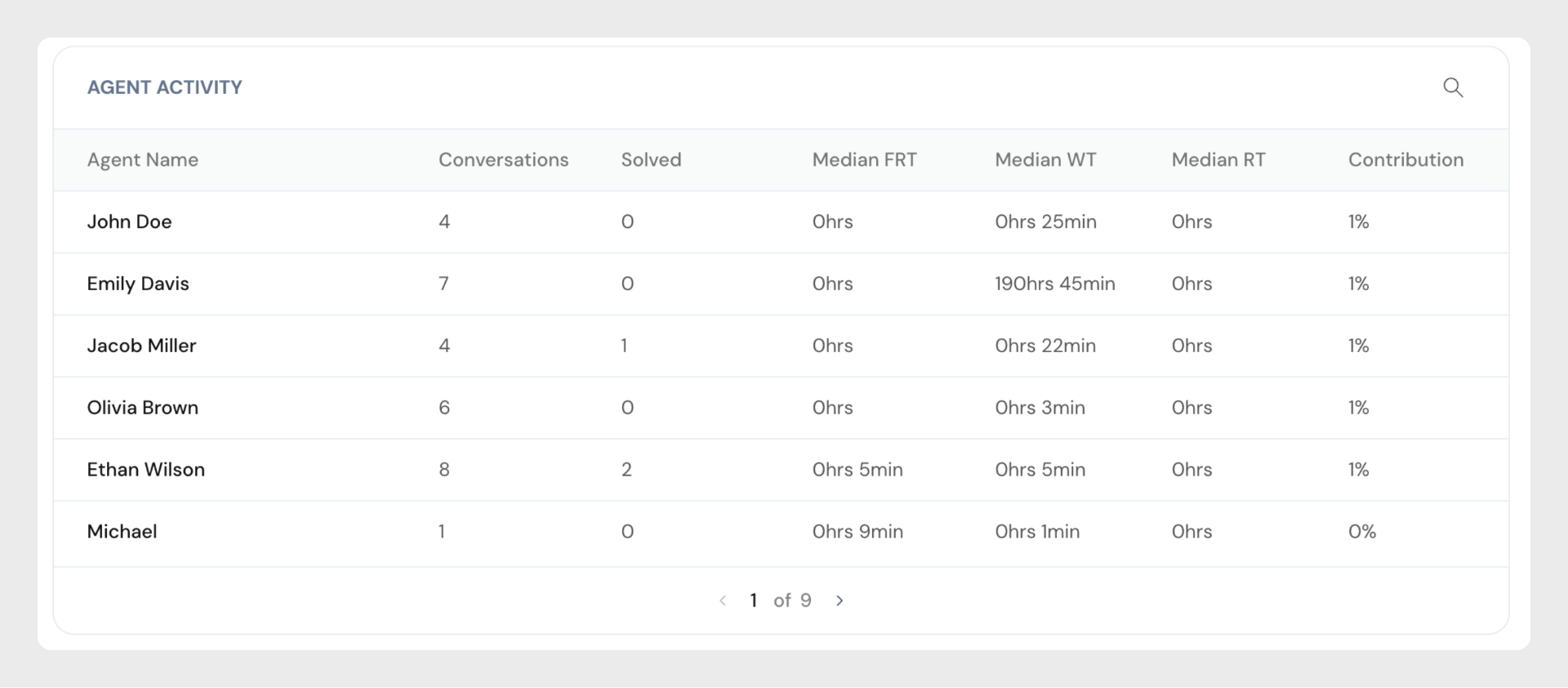Click the total pages number 9
This screenshot has height=688, width=1568.
point(805,601)
